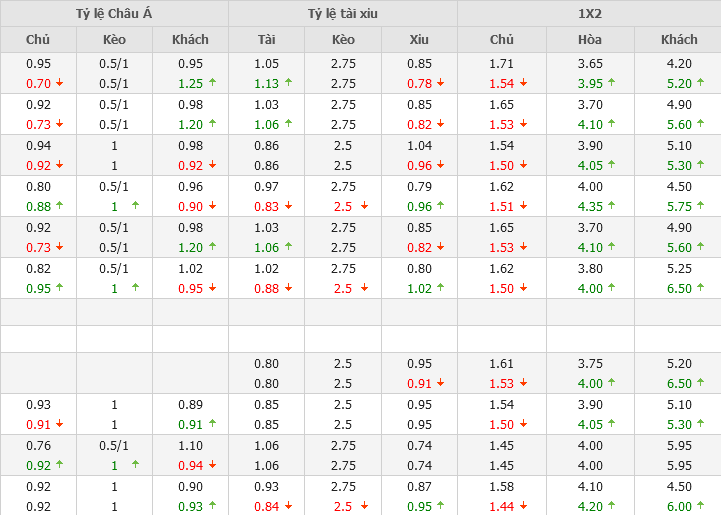This screenshot has width=721, height=515.
Task: Click the Hòa column header
Action: click(589, 40)
